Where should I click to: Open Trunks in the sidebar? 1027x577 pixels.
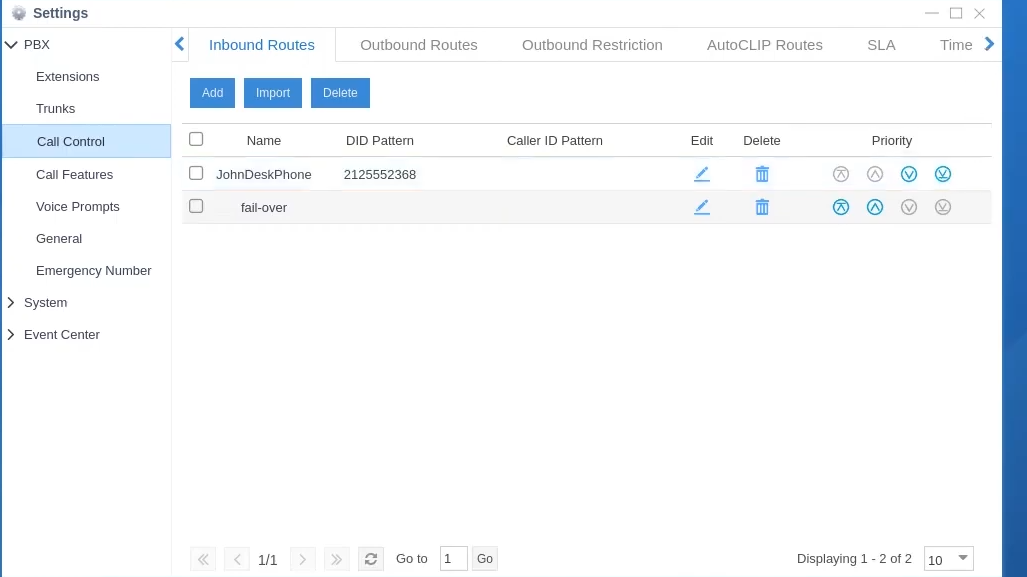coord(56,109)
